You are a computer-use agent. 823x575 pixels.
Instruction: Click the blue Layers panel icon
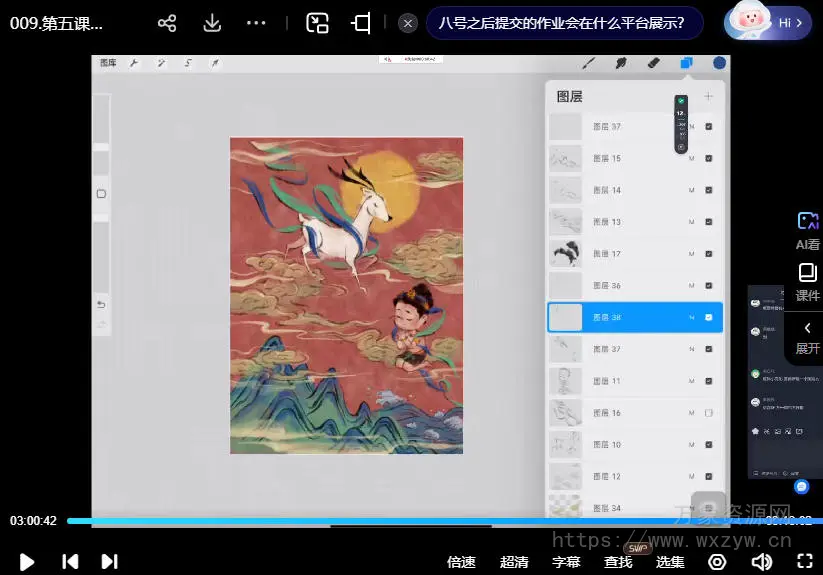point(686,63)
